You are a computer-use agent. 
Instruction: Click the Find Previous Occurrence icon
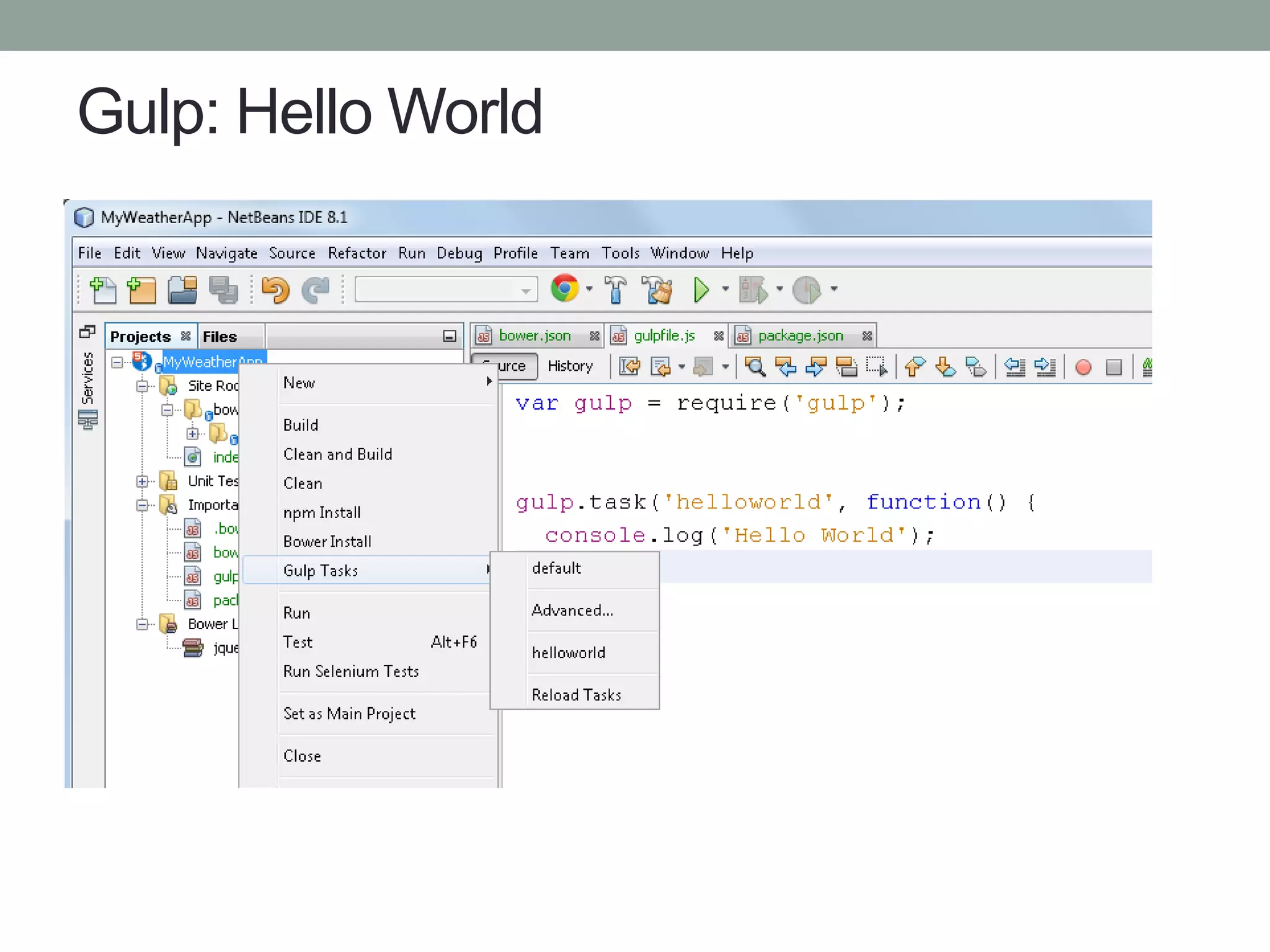pyautogui.click(x=786, y=367)
